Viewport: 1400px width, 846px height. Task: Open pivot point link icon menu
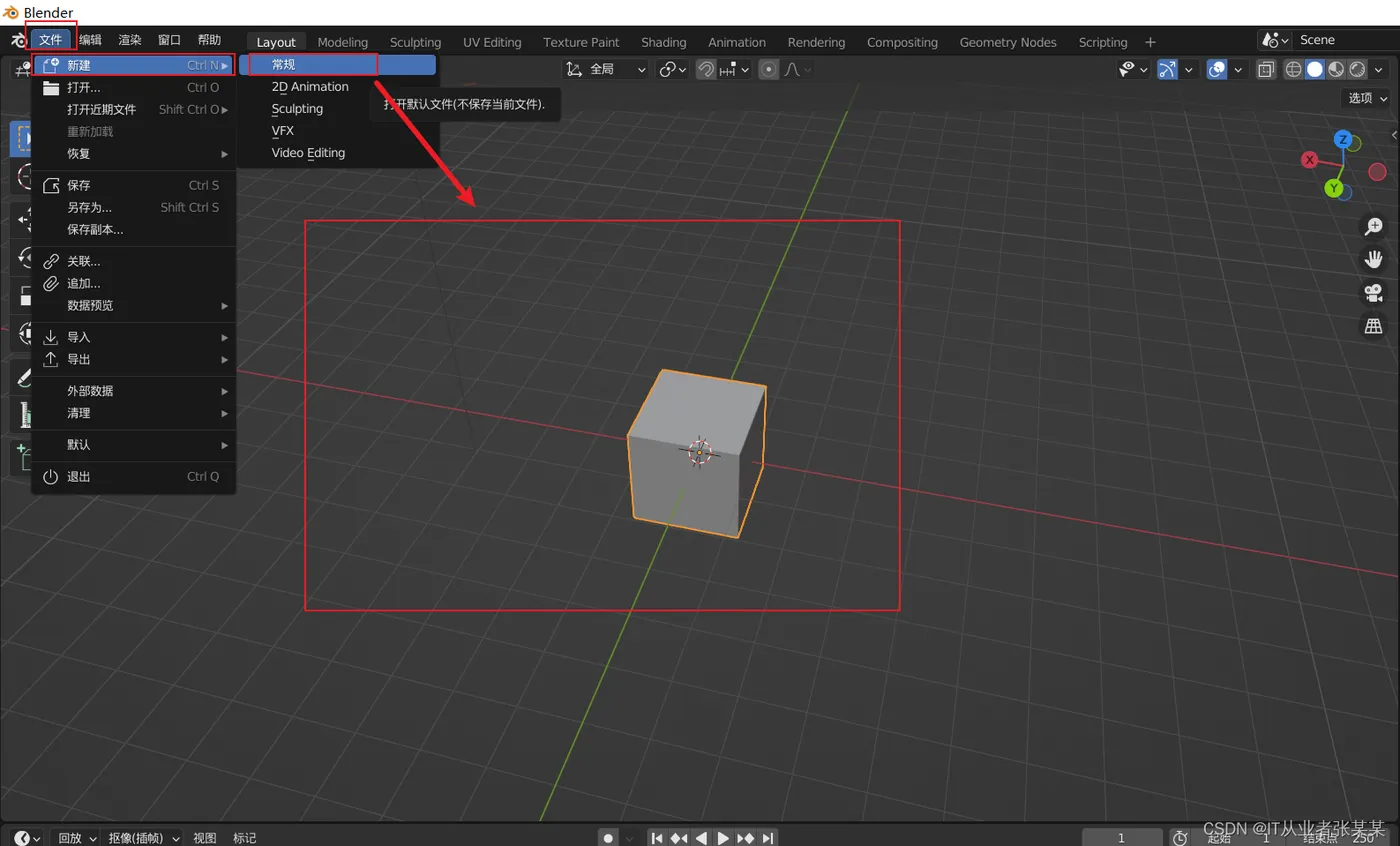click(x=672, y=69)
